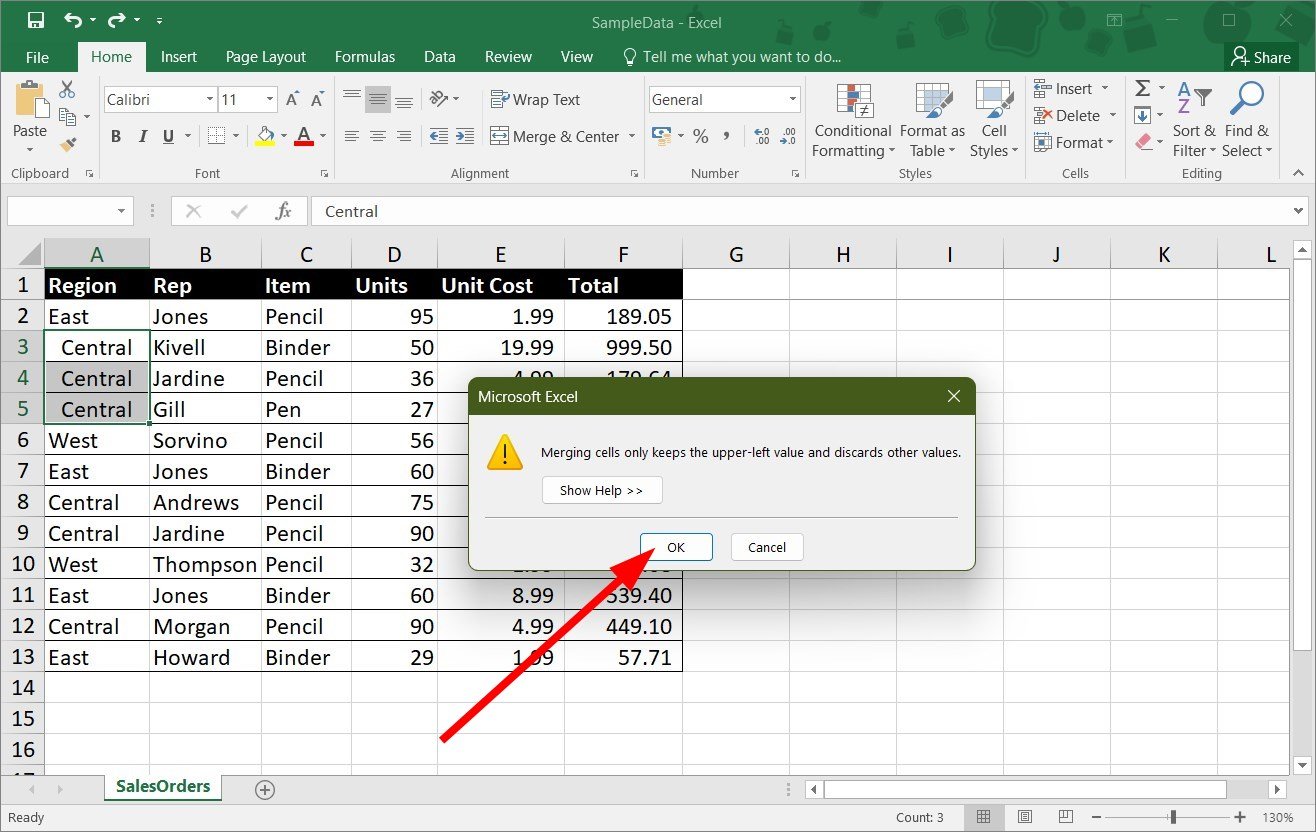Open Cell Styles gallery

994,120
